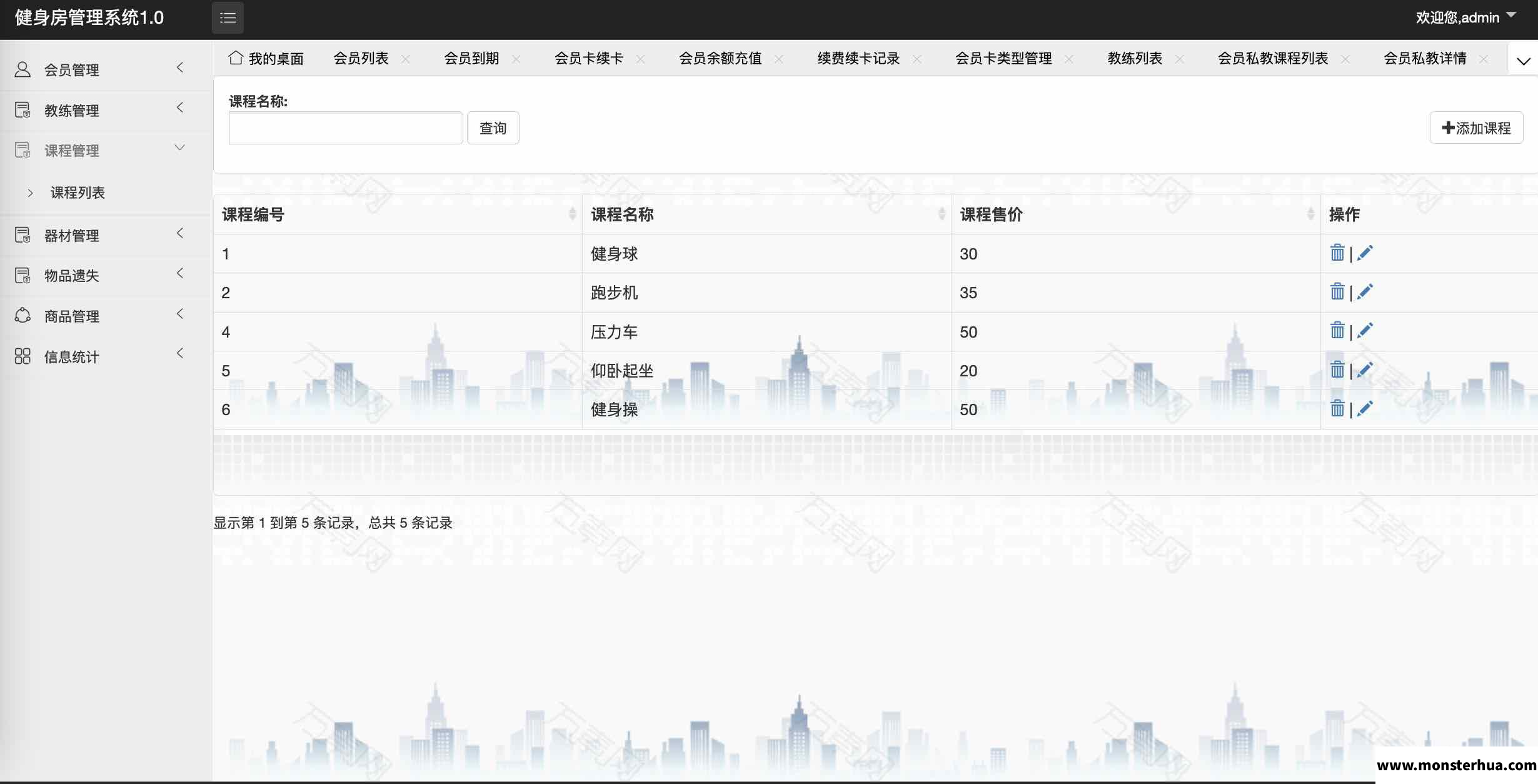The width and height of the screenshot is (1538, 784).
Task: Sort by the 课程售价 column header
Action: pos(1136,214)
